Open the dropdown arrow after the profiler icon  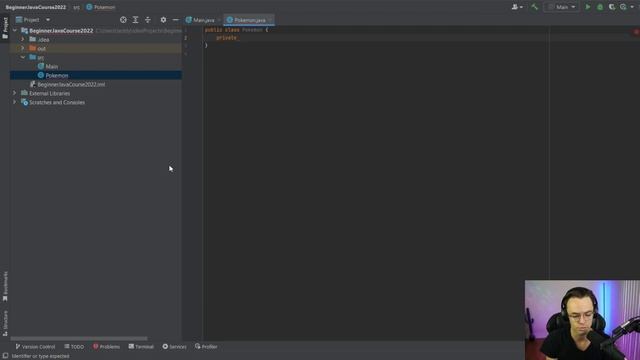click(632, 7)
